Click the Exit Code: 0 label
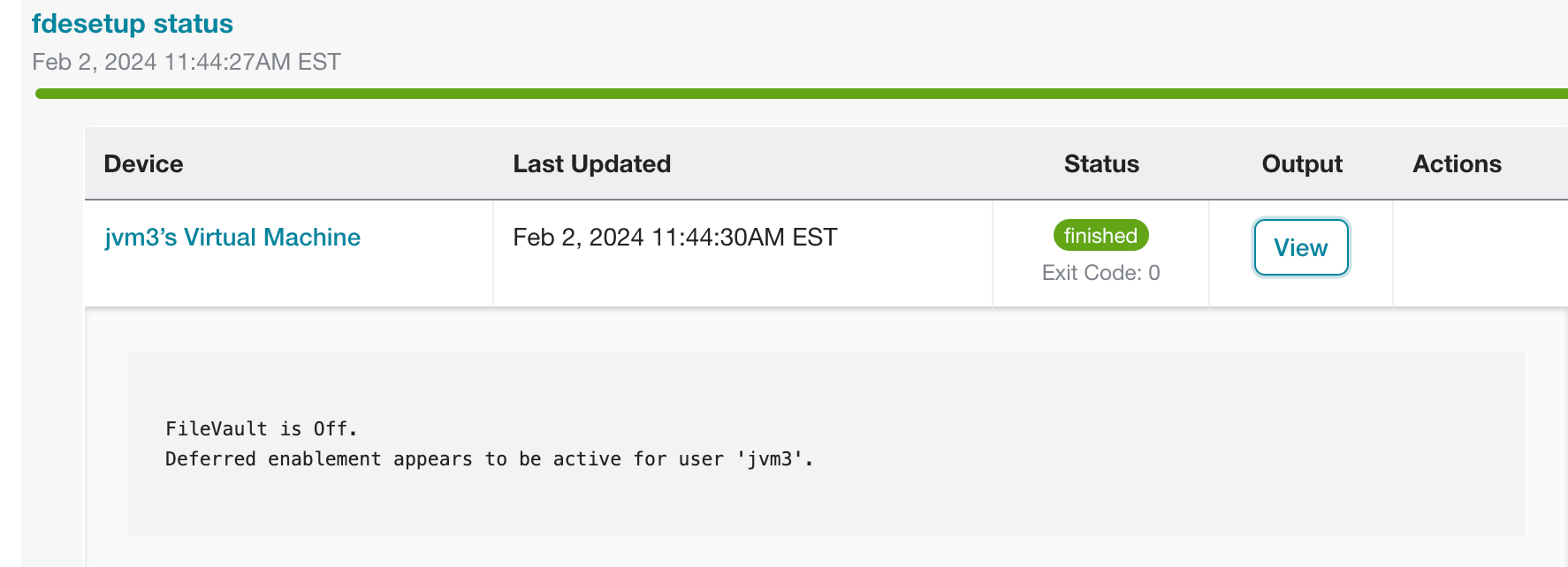 point(1100,273)
